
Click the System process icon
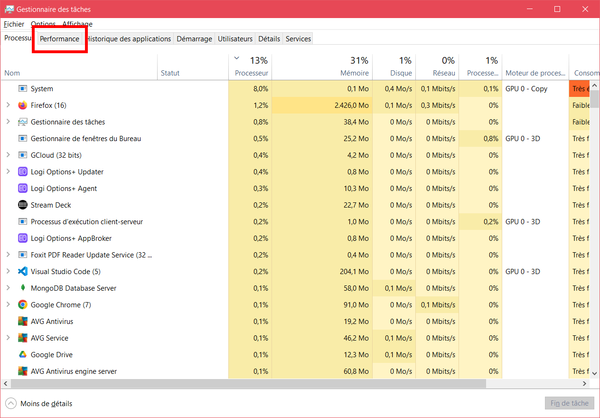23,89
